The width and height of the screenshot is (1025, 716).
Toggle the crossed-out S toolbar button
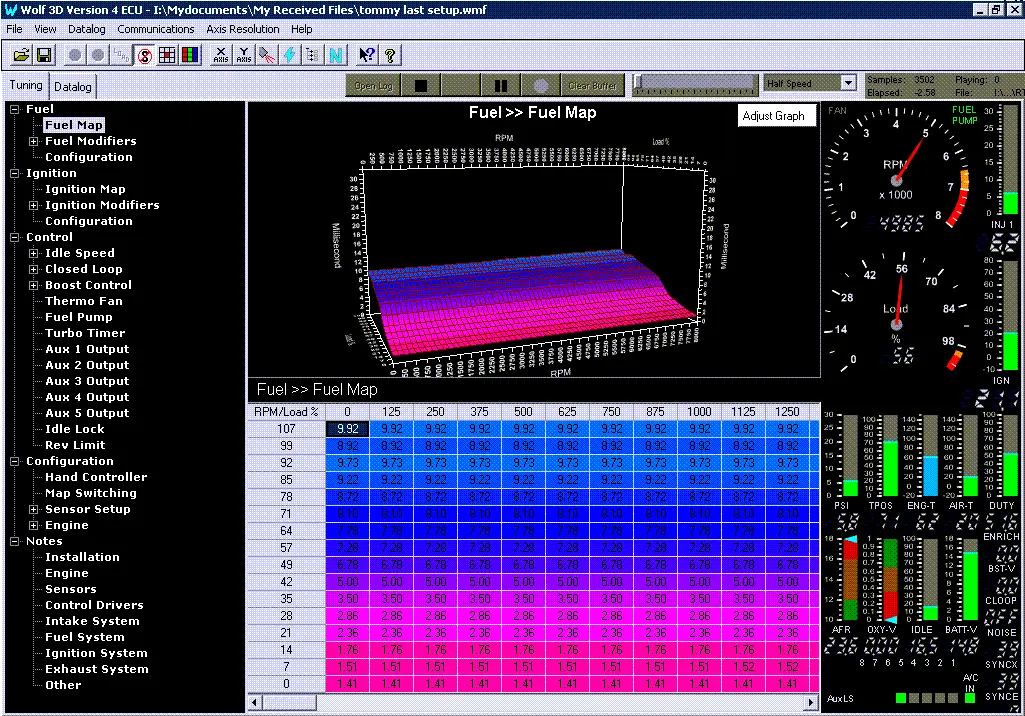[144, 55]
